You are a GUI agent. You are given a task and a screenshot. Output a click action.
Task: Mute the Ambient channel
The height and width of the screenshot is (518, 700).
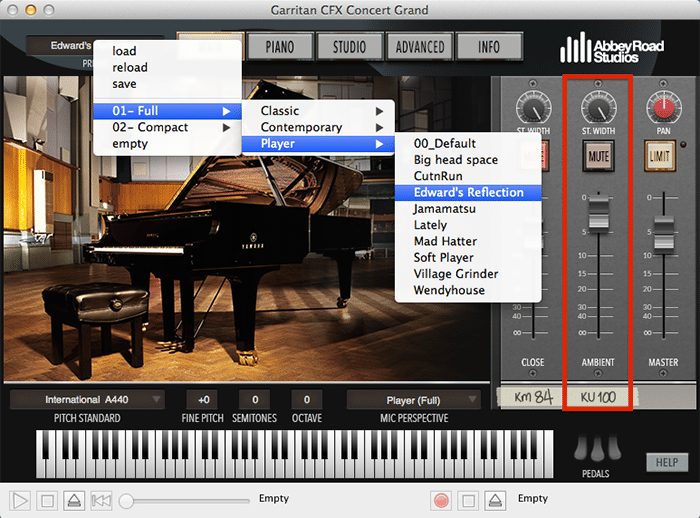[598, 156]
